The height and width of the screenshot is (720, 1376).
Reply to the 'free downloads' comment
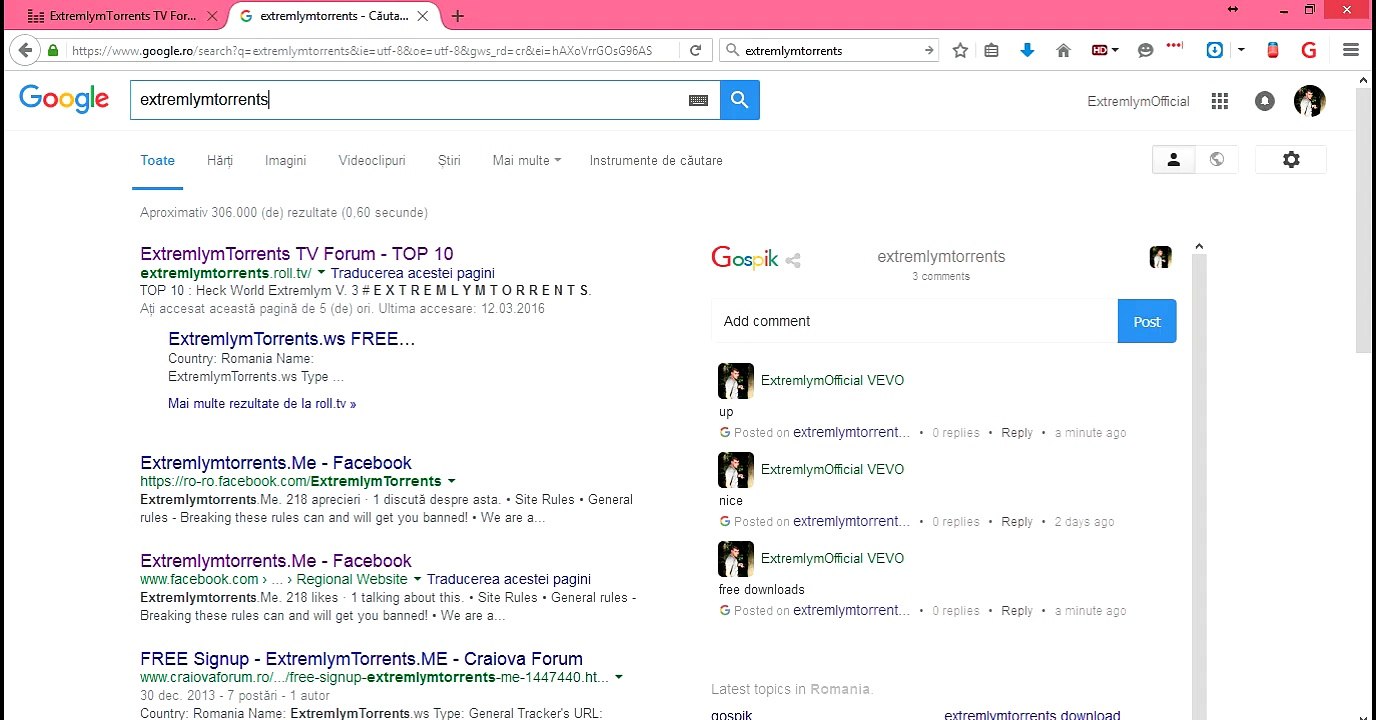pyautogui.click(x=1017, y=611)
